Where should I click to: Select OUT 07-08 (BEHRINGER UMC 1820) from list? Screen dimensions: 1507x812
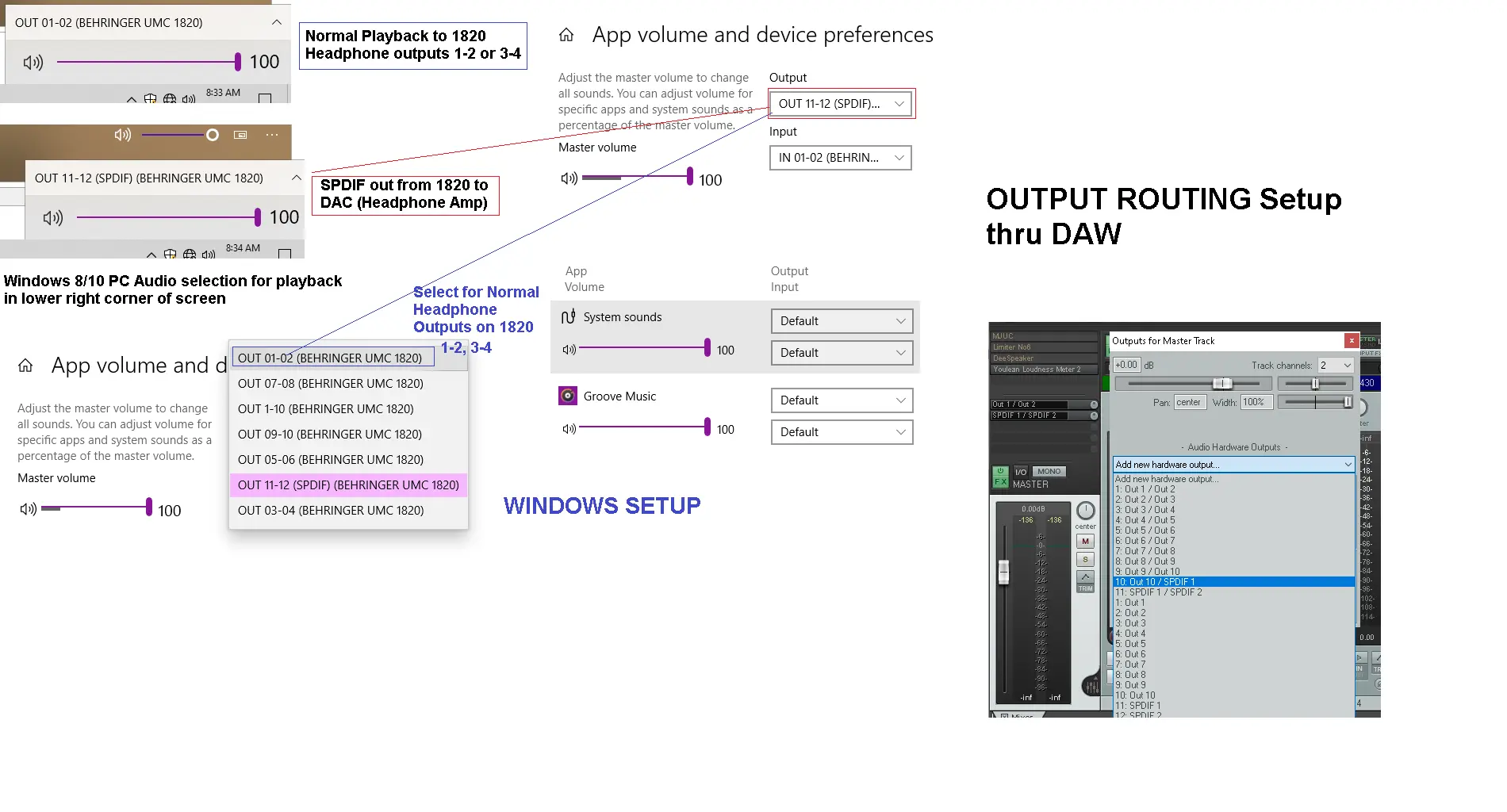point(331,384)
